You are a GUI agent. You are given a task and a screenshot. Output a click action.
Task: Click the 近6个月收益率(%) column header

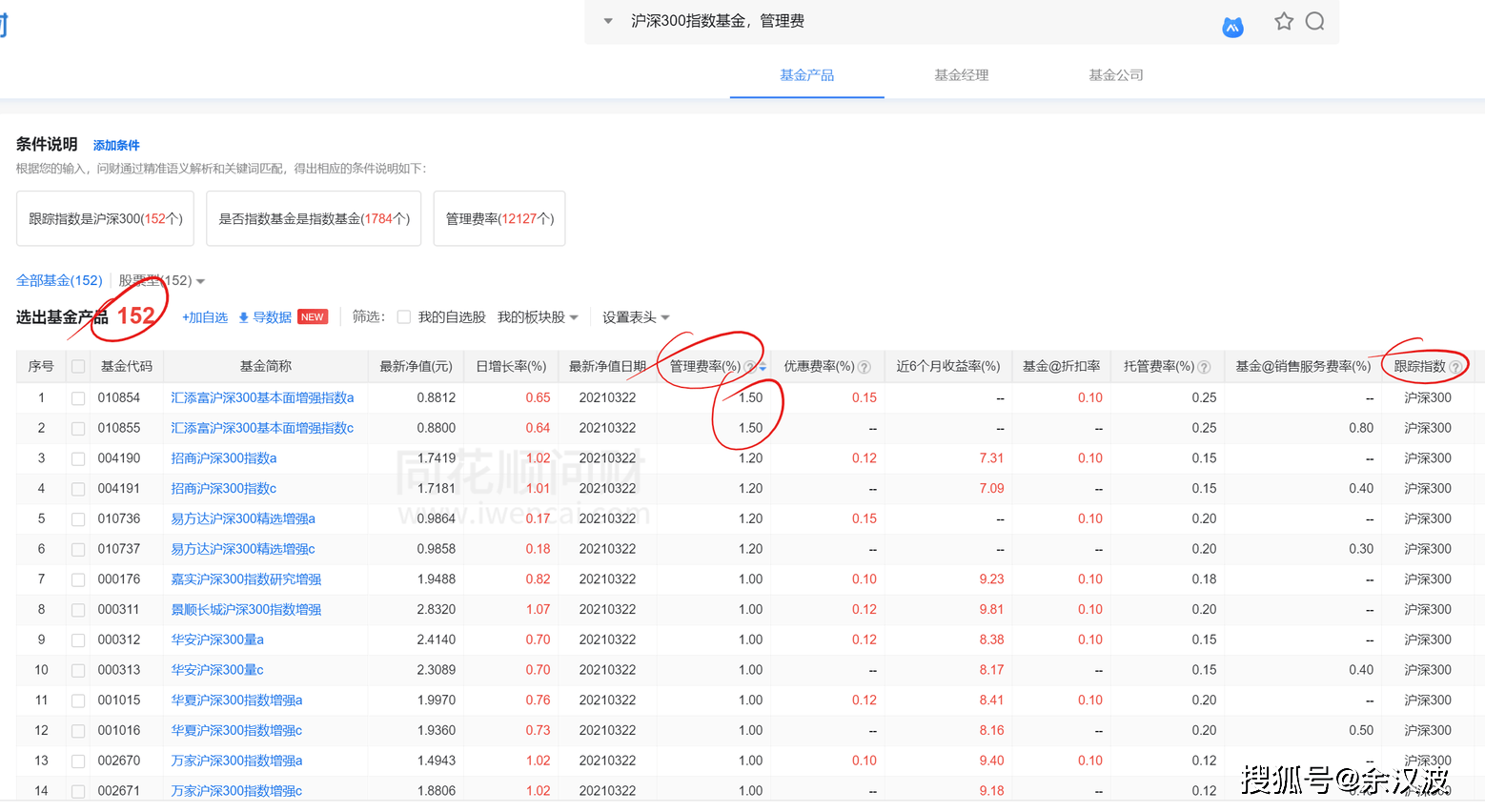(x=948, y=366)
